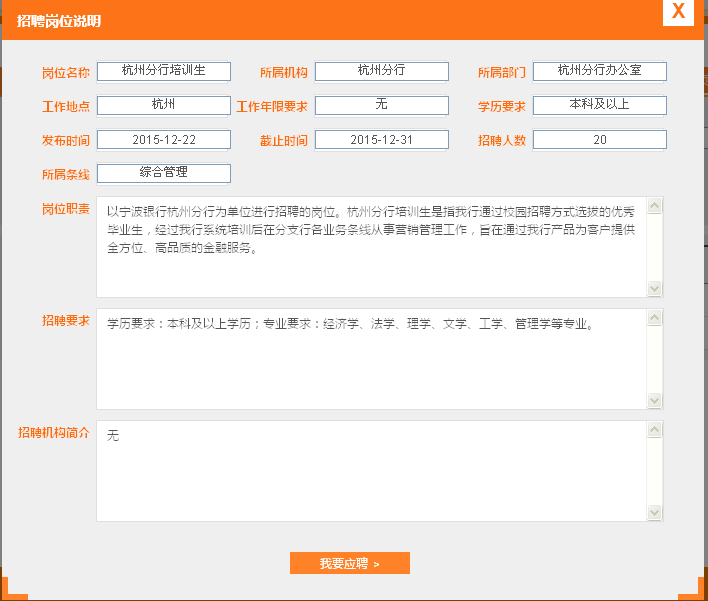
Task: Click the 所属机构 label
Action: [x=284, y=73]
